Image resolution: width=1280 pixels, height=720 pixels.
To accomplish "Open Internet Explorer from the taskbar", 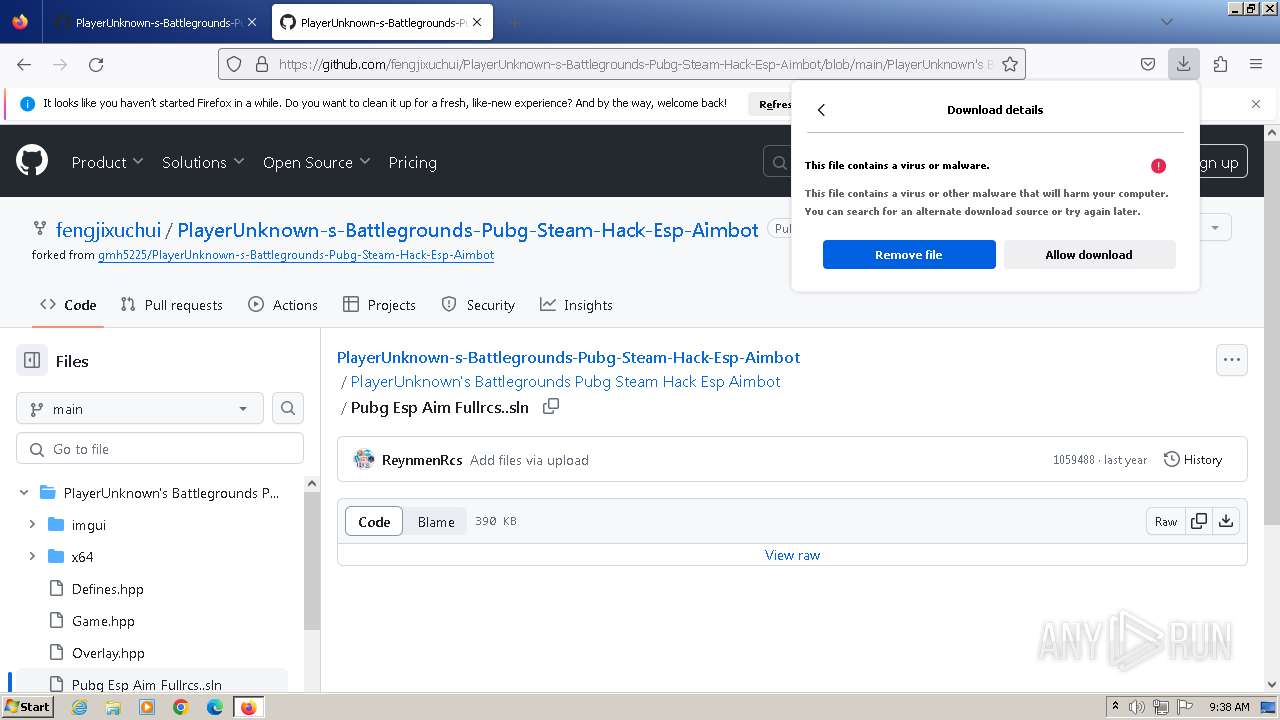I will 79,707.
